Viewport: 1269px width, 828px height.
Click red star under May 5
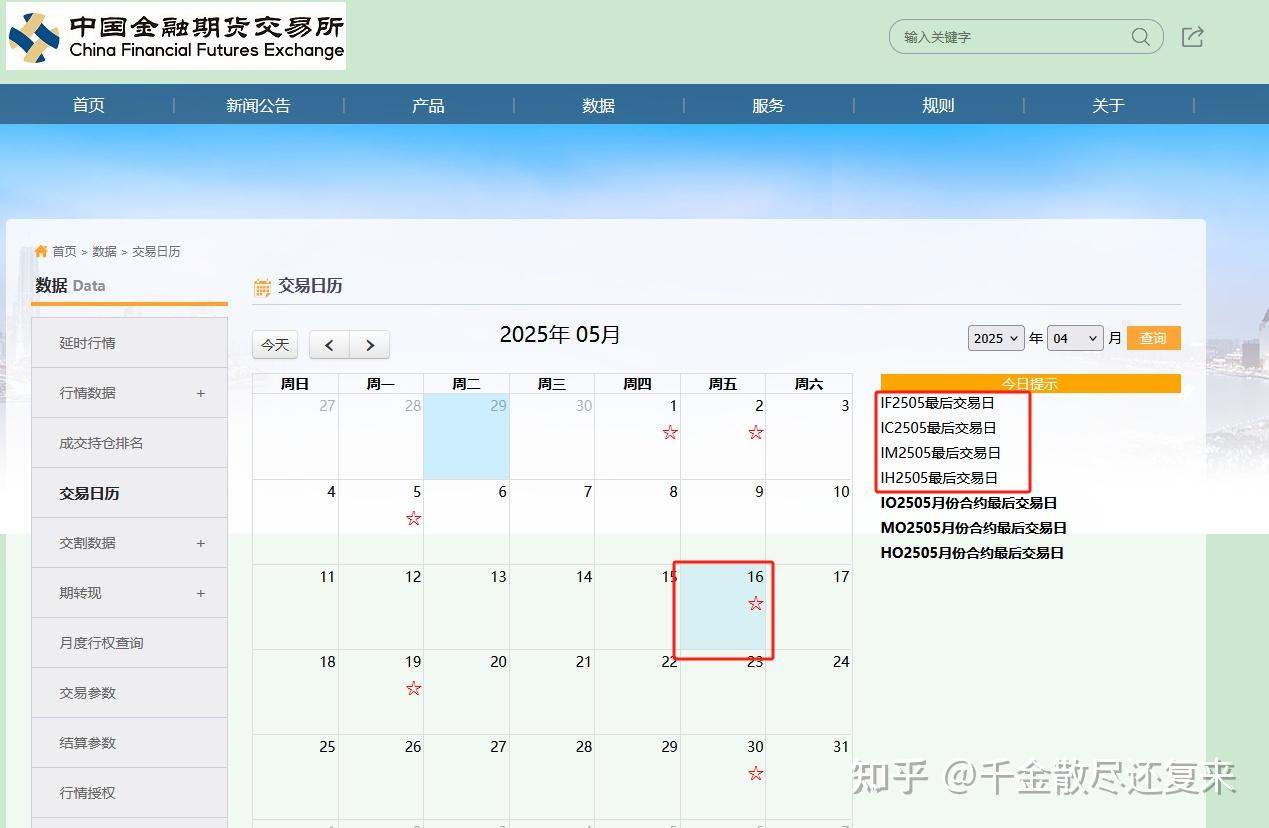(414, 518)
